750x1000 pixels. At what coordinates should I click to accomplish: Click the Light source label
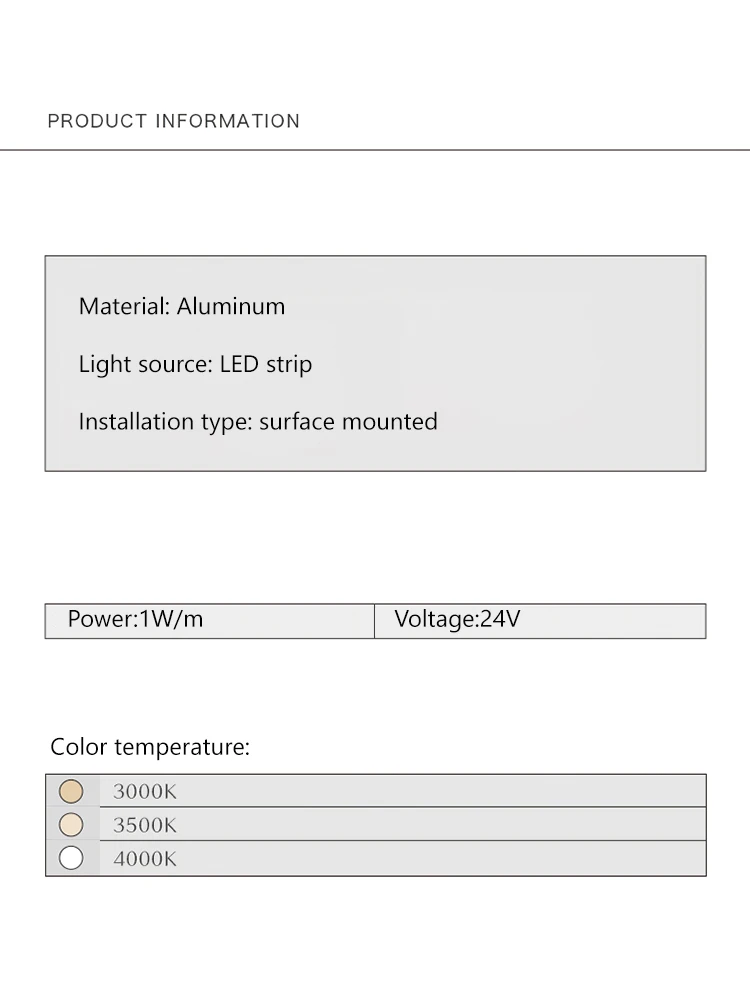click(x=146, y=364)
